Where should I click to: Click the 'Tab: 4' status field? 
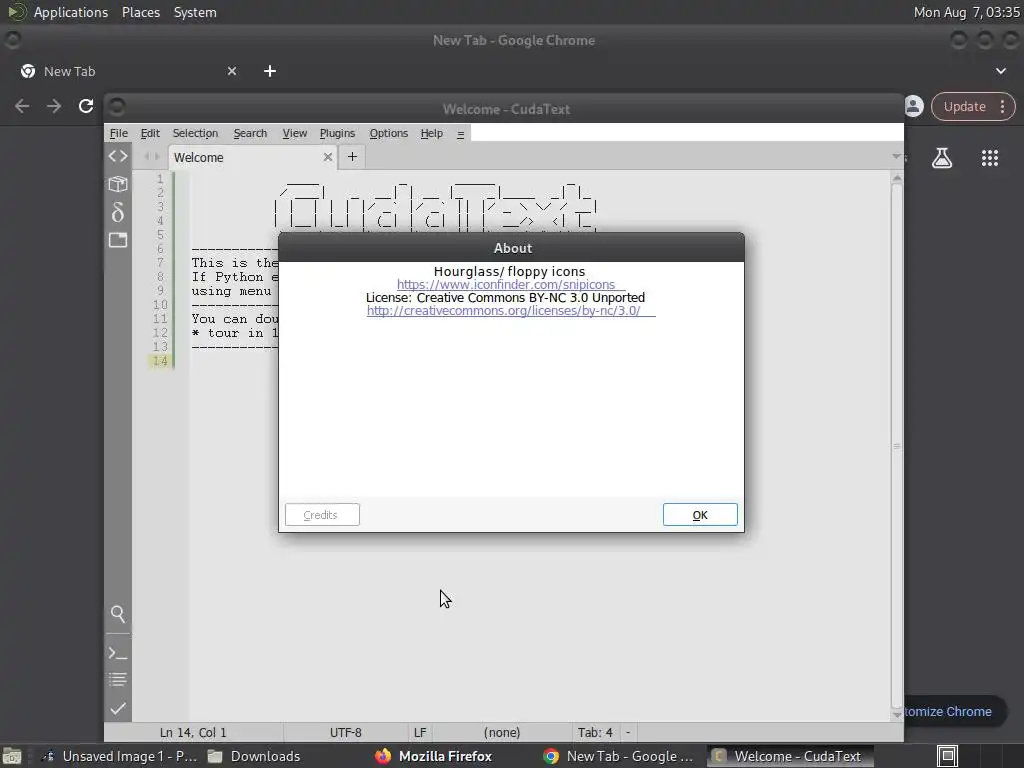pyautogui.click(x=595, y=733)
